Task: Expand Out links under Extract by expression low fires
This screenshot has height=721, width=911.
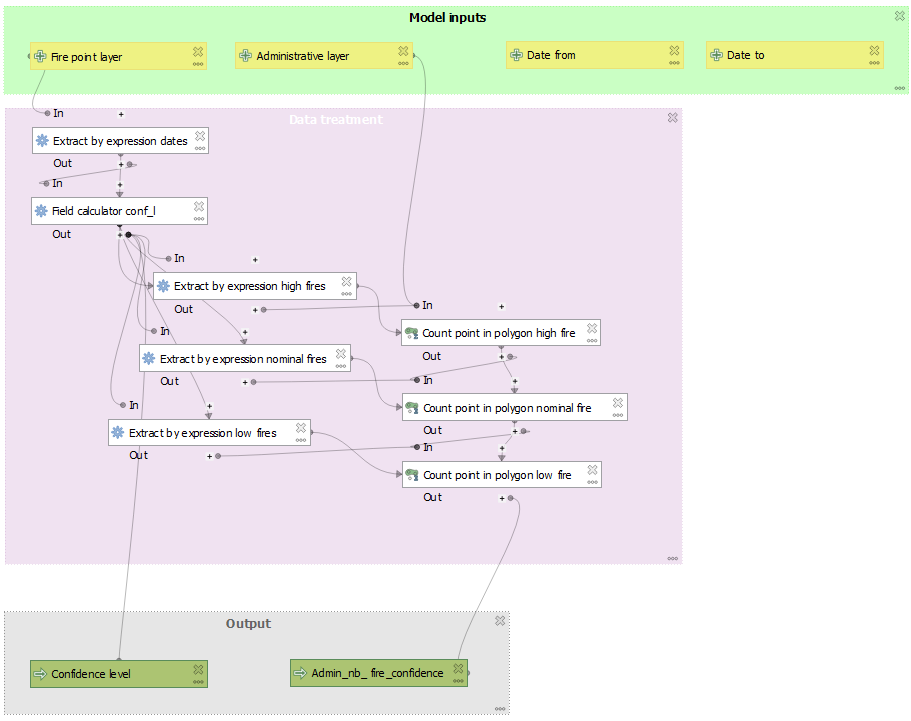Action: (209, 456)
